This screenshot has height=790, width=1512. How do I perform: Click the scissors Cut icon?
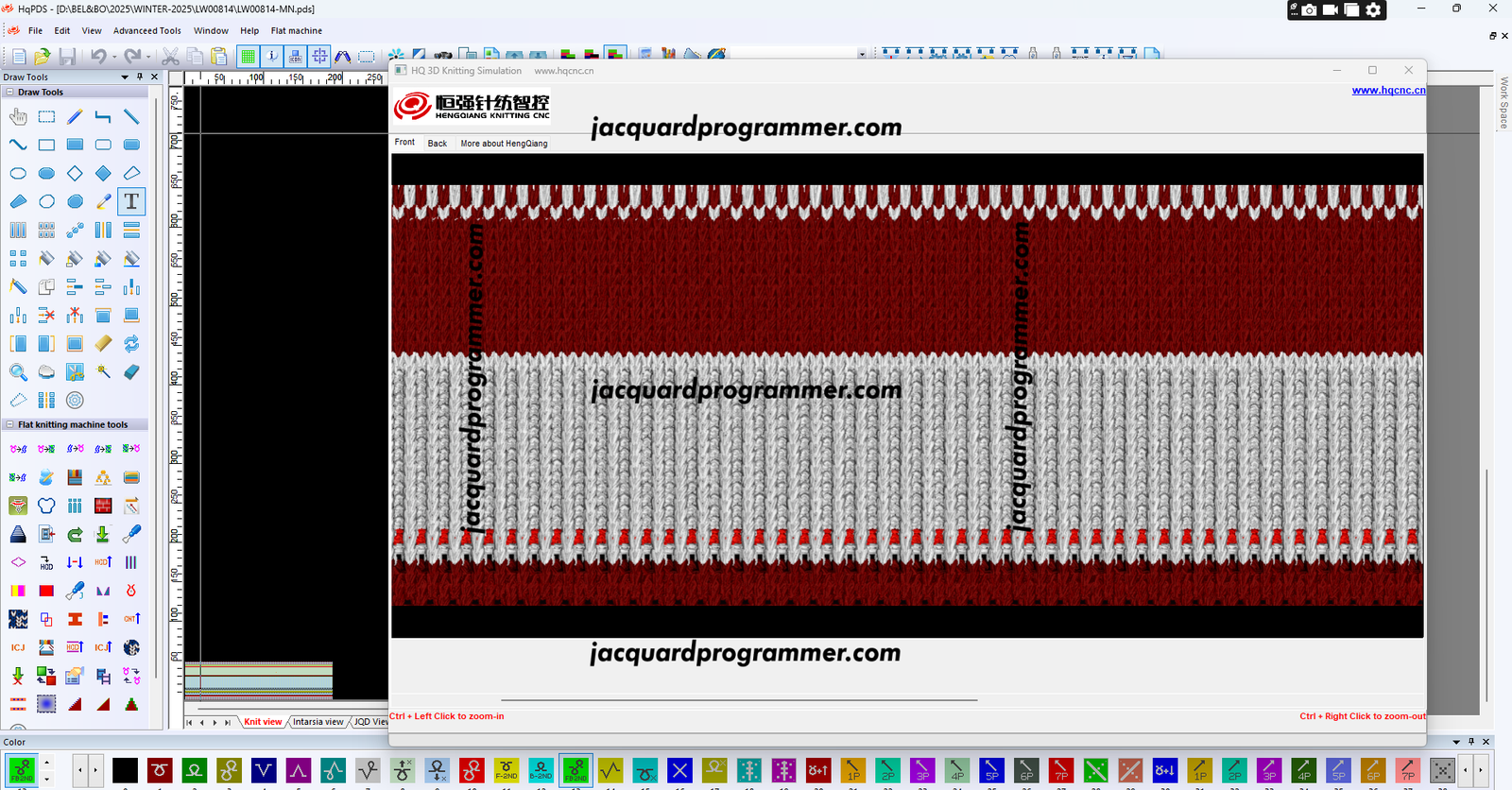[171, 57]
